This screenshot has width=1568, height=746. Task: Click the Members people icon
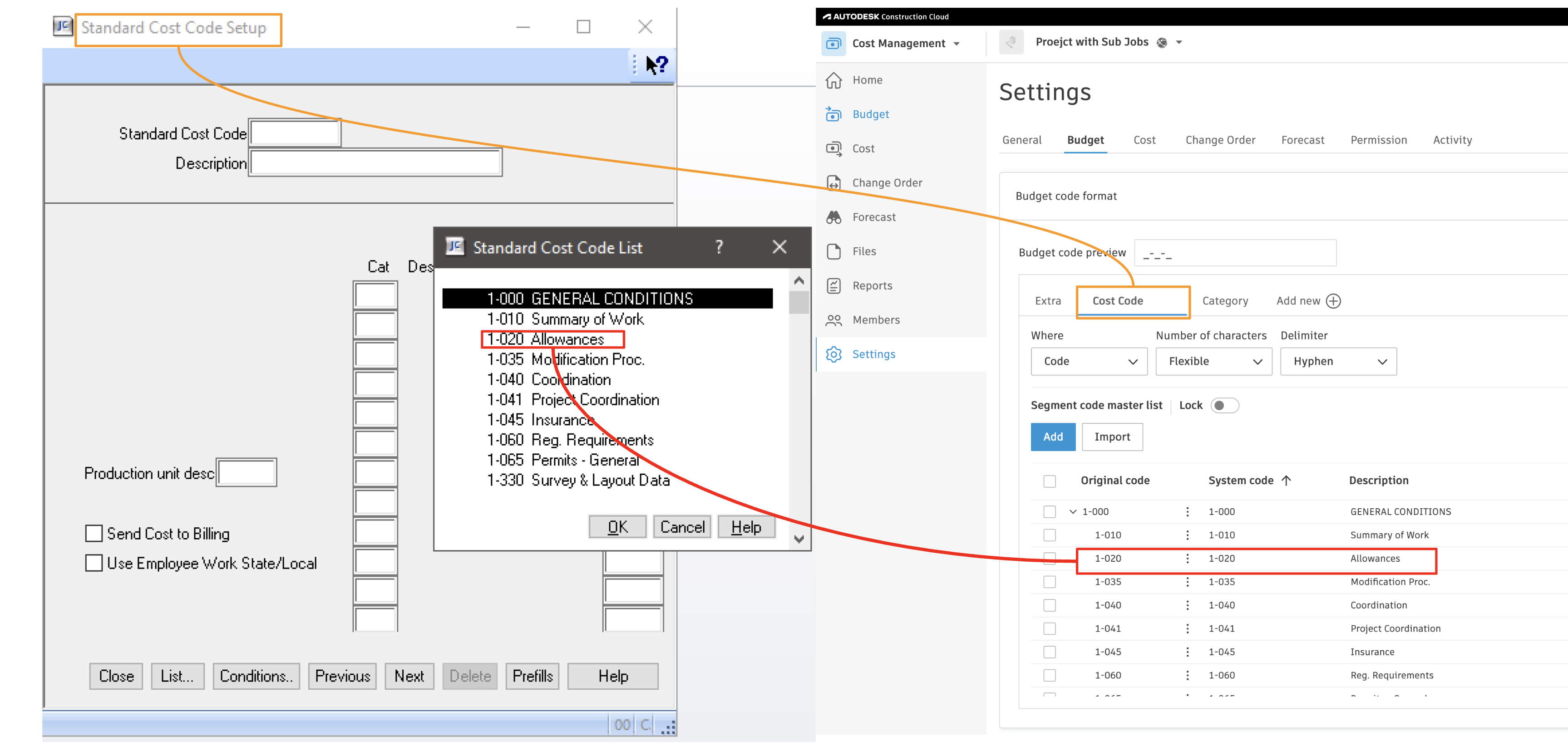pos(833,320)
